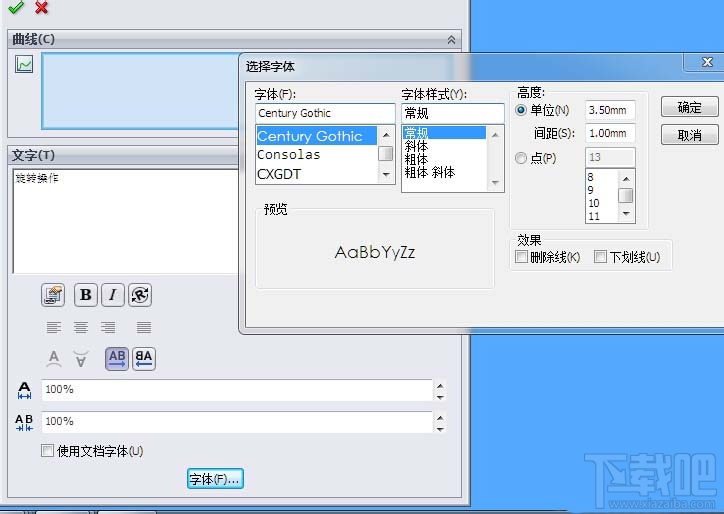Select 常规 in the style list

(x=444, y=133)
